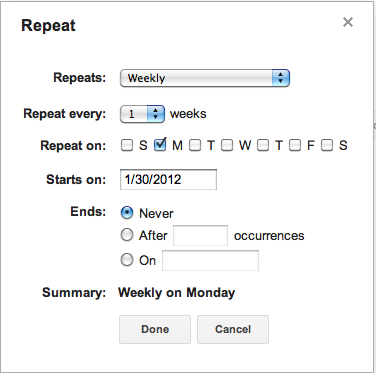Check the Tuesday checkbox
376x373 pixels.
[x=195, y=145]
